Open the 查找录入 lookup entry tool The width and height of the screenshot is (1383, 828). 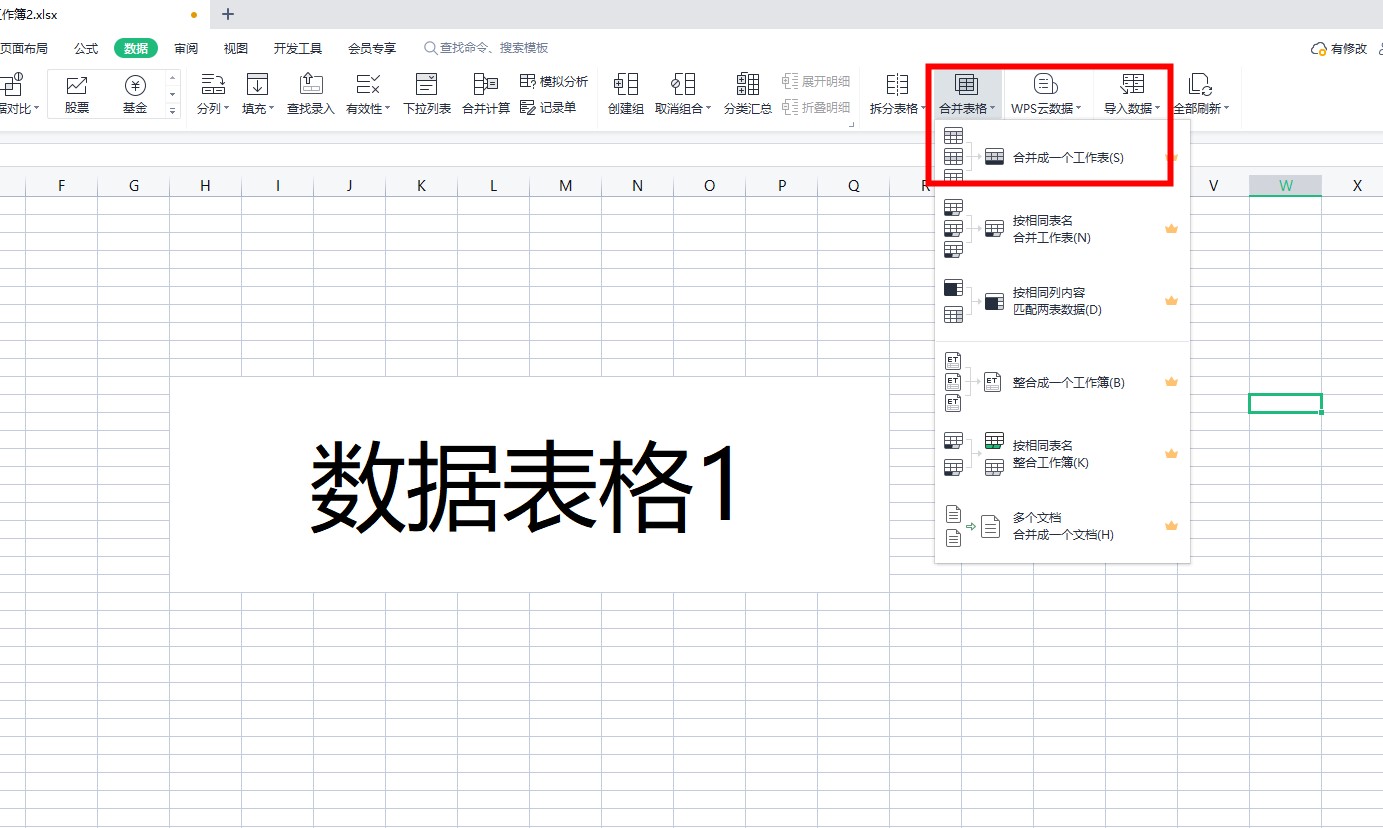[x=311, y=94]
